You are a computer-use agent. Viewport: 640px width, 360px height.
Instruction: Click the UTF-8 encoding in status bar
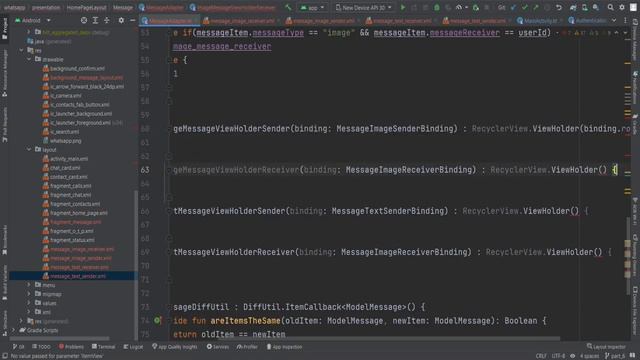pyautogui.click(x=558, y=356)
